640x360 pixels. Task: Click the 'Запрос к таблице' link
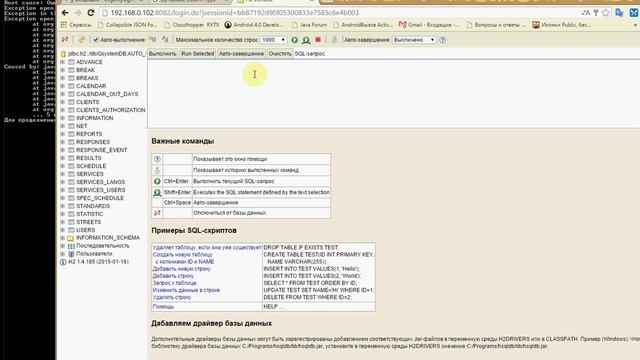174,283
